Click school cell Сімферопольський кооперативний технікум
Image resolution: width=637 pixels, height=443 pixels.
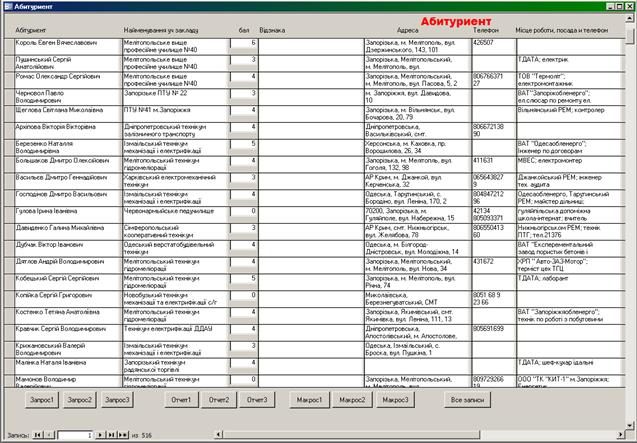point(176,232)
